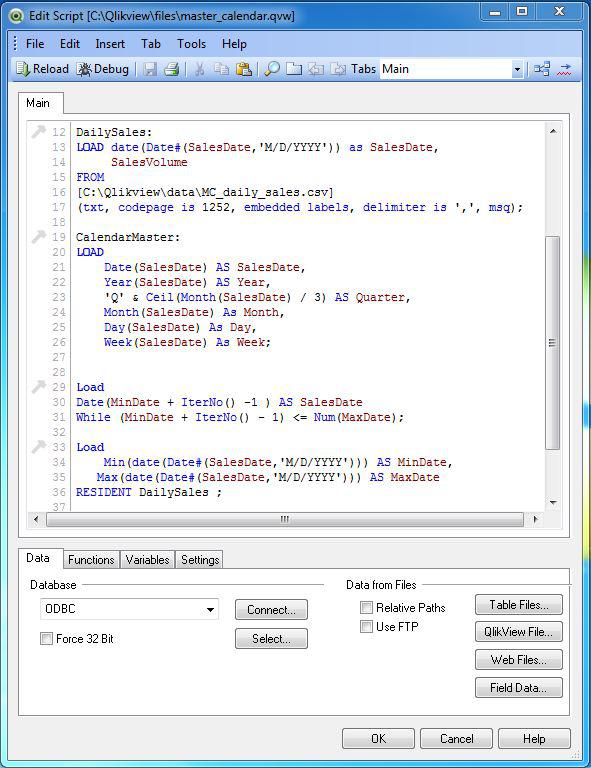Click the Cut scissors icon
The image size is (591, 768).
199,69
